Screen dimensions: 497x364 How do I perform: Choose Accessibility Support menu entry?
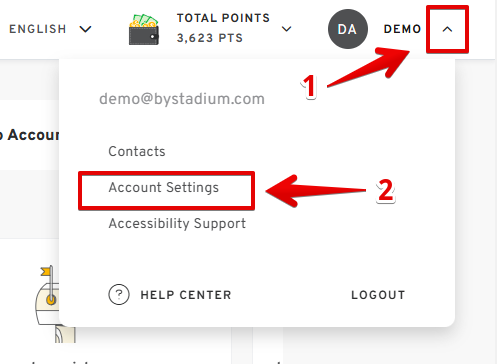click(177, 224)
